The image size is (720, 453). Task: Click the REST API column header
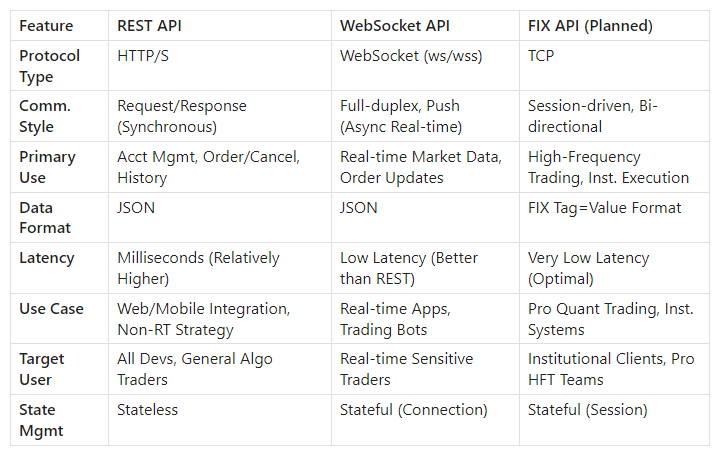click(x=220, y=26)
